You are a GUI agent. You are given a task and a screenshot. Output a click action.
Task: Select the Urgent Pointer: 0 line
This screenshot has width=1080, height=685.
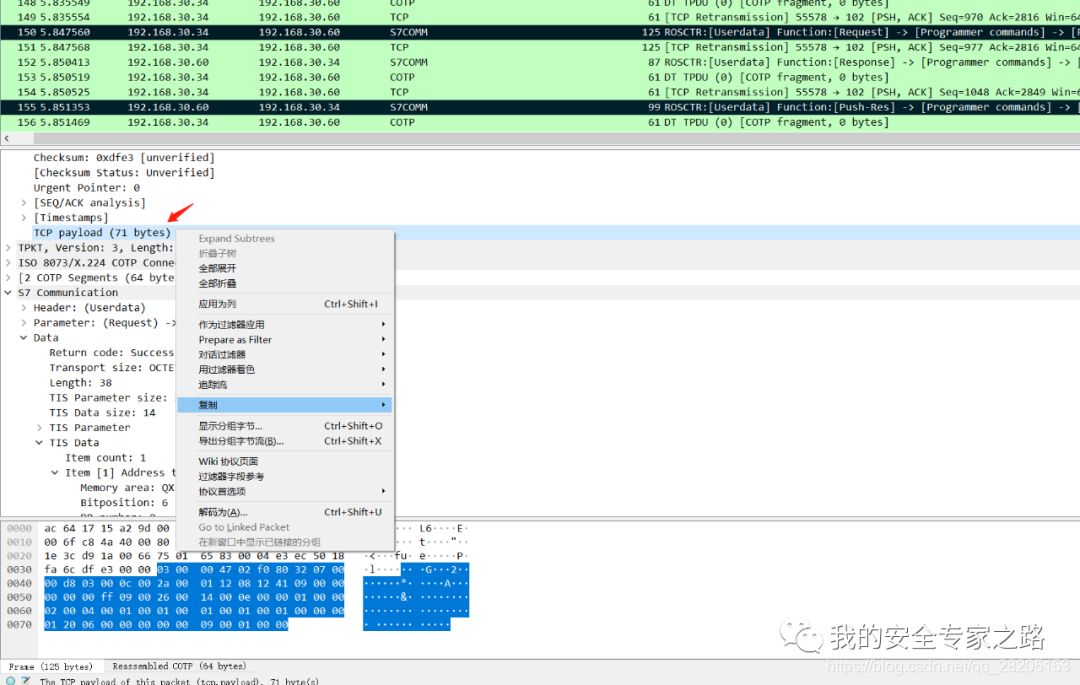[x=87, y=188]
